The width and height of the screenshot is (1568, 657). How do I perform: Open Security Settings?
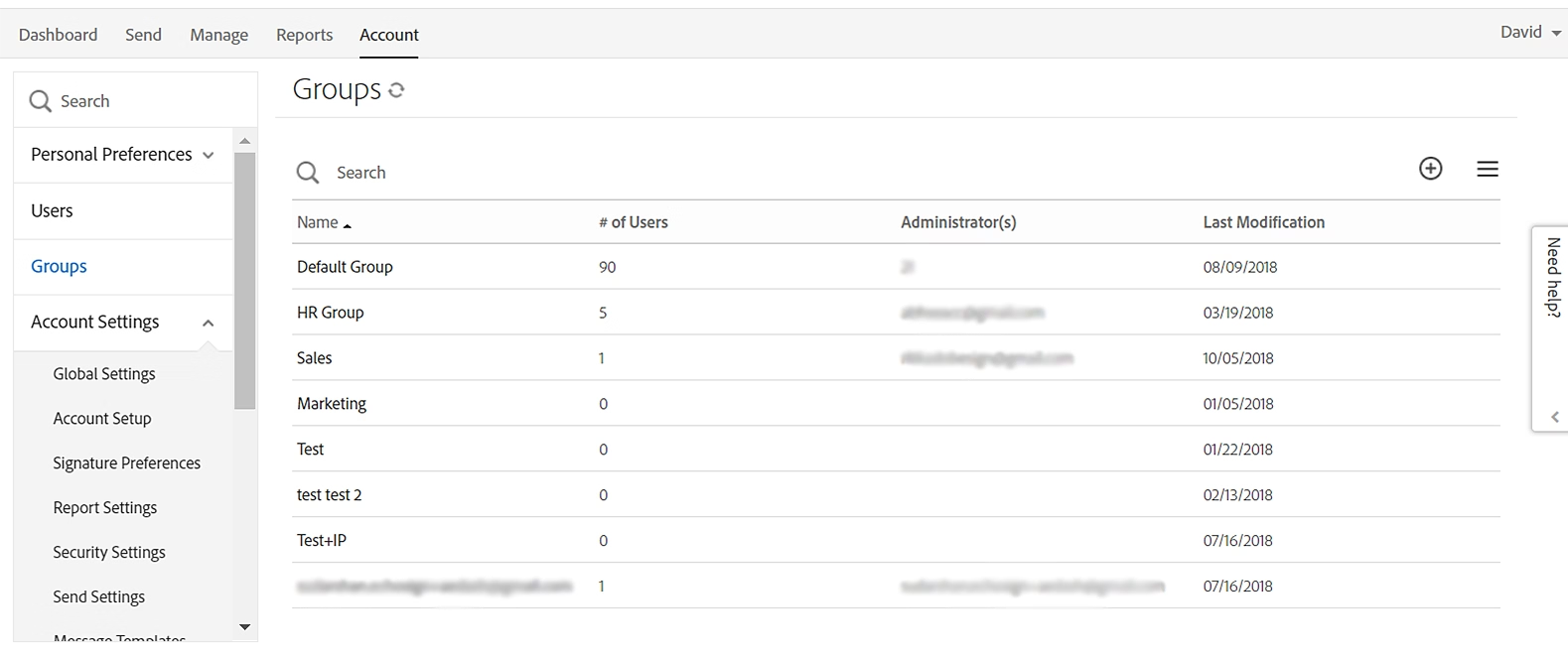pyautogui.click(x=109, y=553)
